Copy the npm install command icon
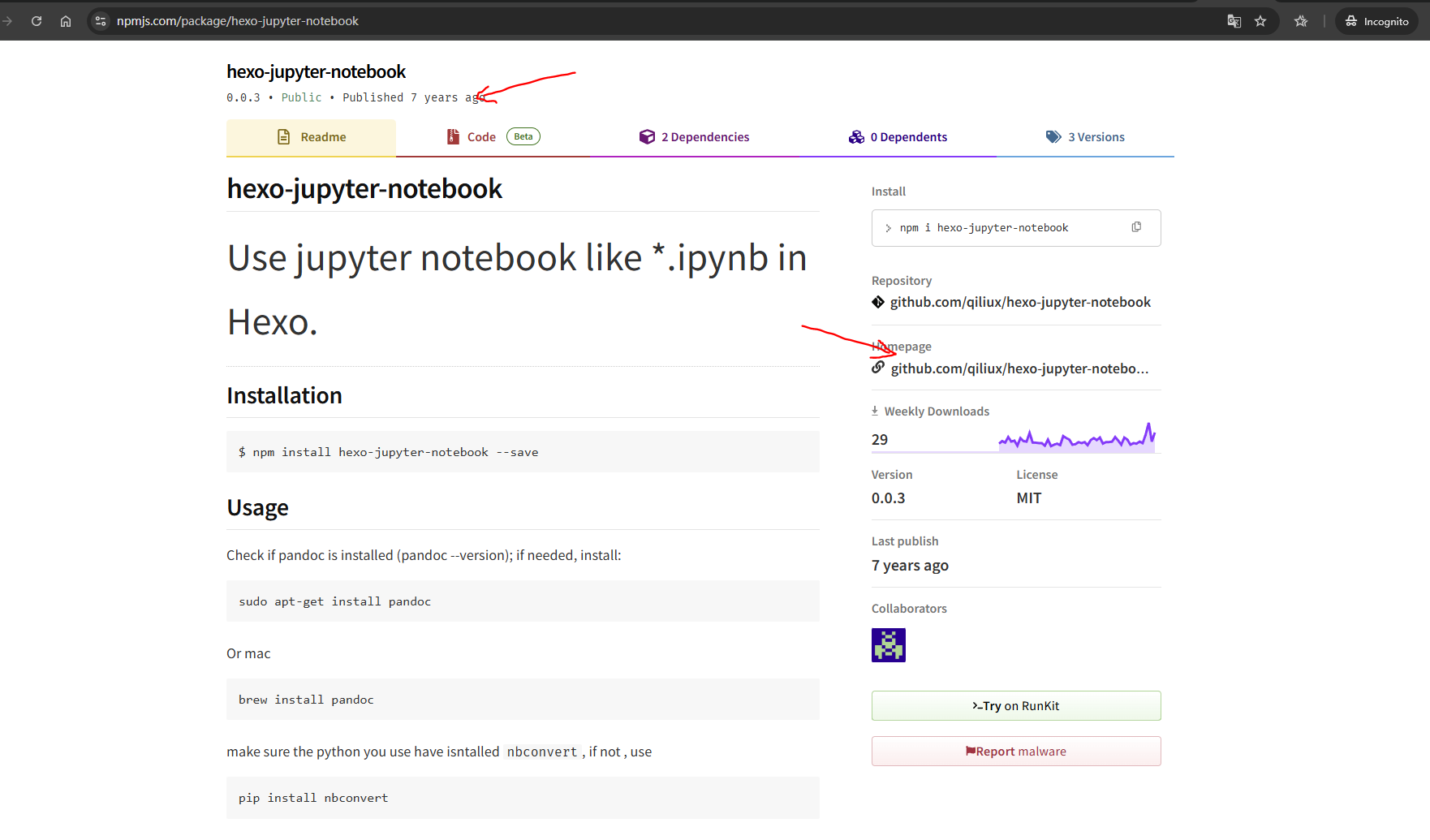Viewport: 1430px width, 840px height. pos(1136,227)
